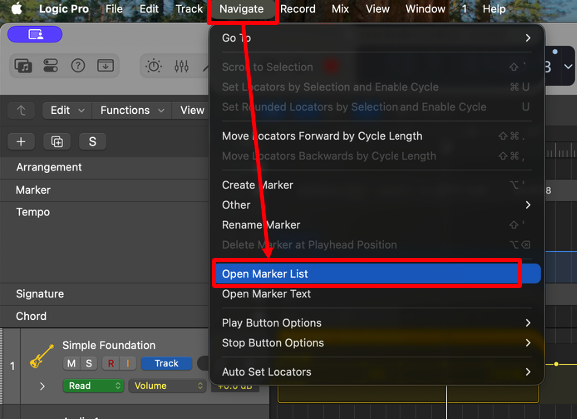Viewport: 577px width, 419px height.
Task: Open the display mode chevron dropdown
Action: 568,67
